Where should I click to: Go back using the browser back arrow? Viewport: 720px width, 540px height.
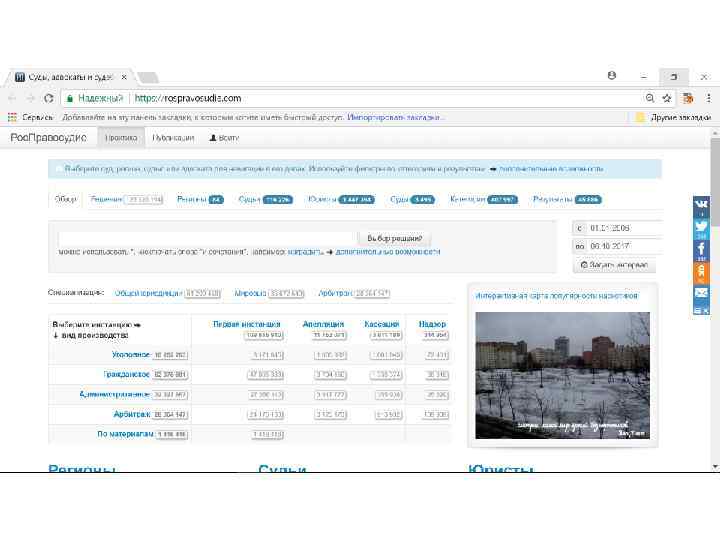tap(12, 98)
